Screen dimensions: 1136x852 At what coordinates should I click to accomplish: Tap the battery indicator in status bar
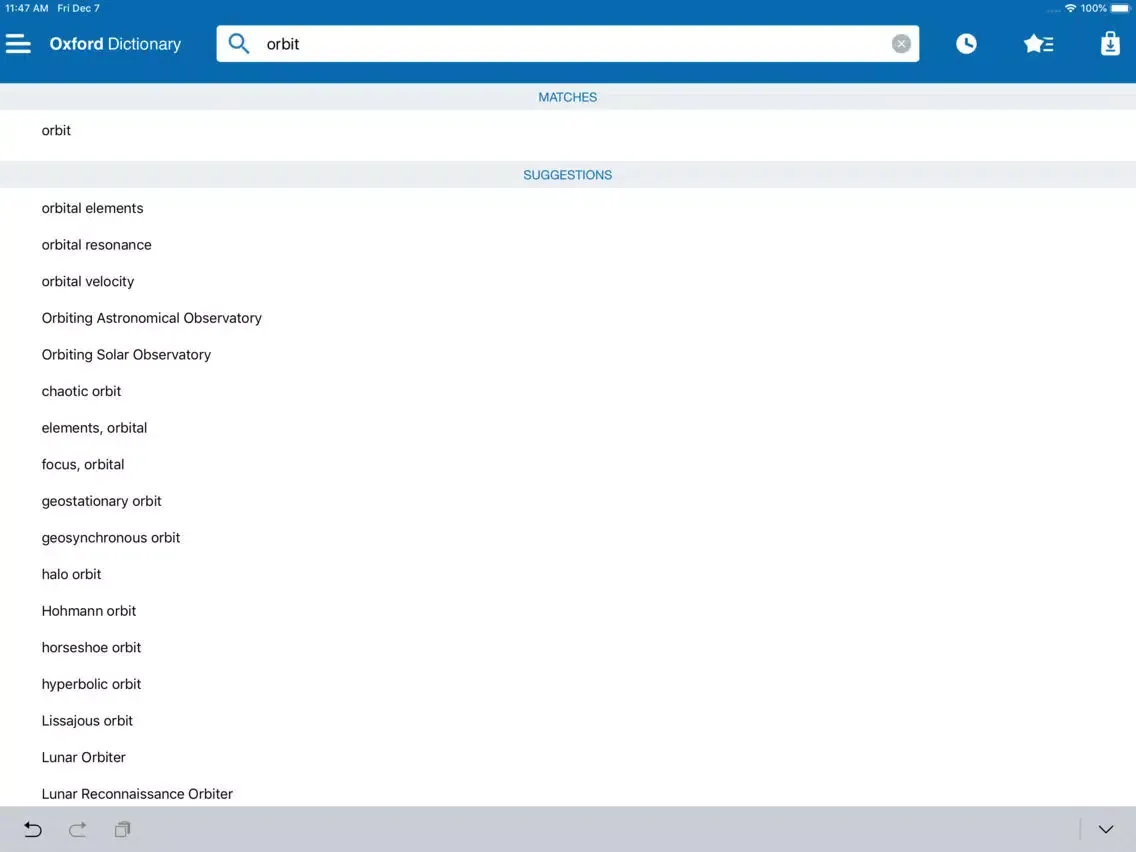[x=1120, y=8]
